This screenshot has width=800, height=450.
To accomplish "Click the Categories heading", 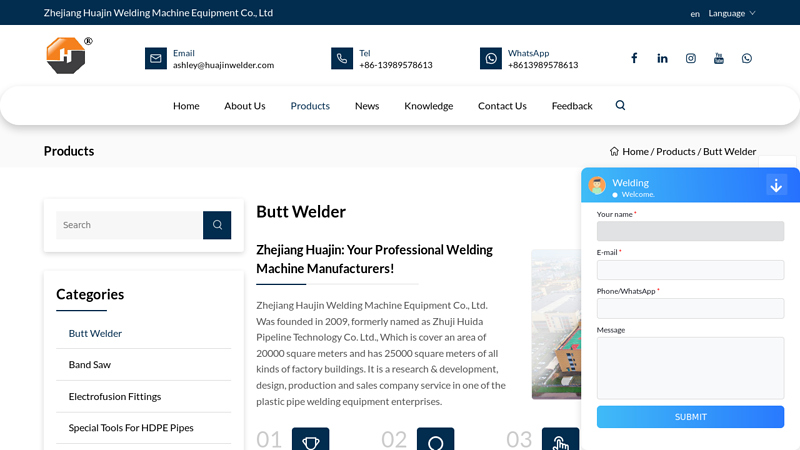I will pos(90,294).
